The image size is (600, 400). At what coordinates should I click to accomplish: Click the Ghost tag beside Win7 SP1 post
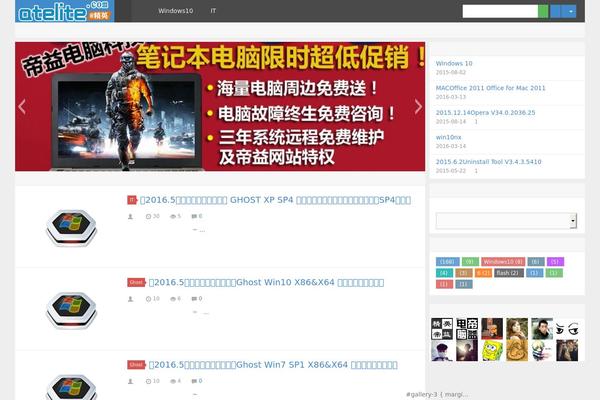click(x=136, y=365)
